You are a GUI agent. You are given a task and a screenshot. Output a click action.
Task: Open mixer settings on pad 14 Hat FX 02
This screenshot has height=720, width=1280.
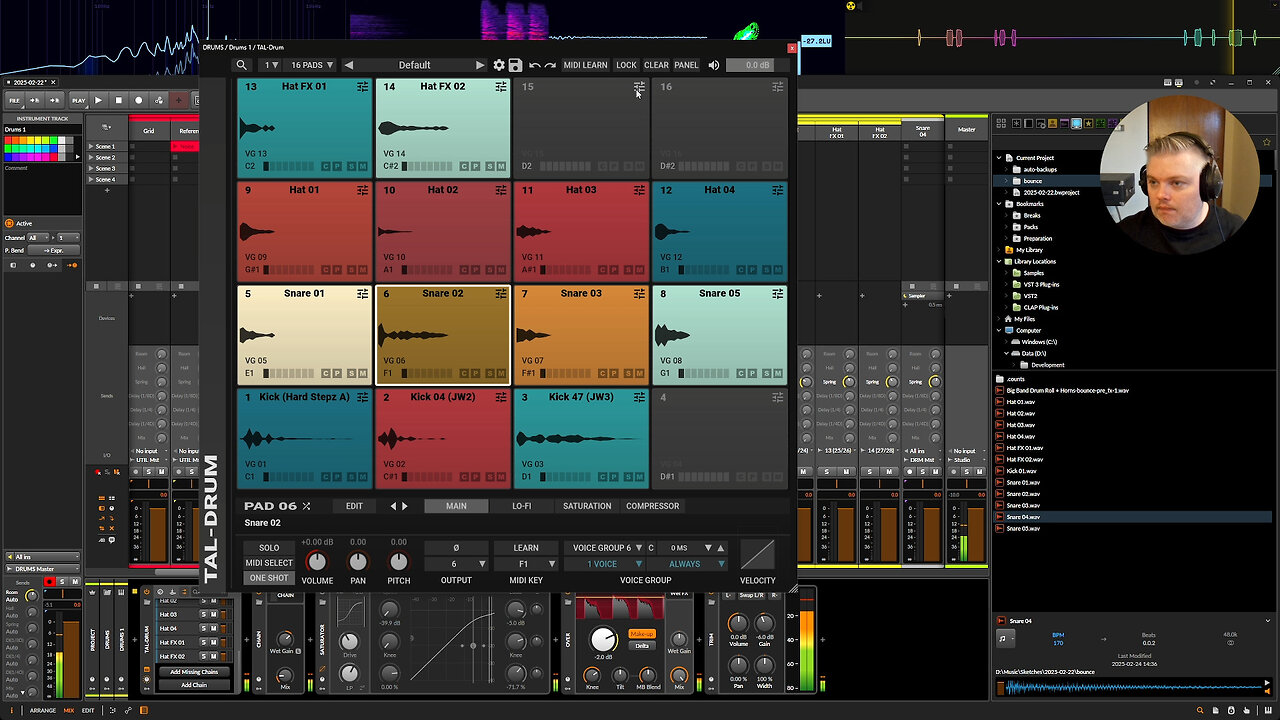[x=501, y=87]
